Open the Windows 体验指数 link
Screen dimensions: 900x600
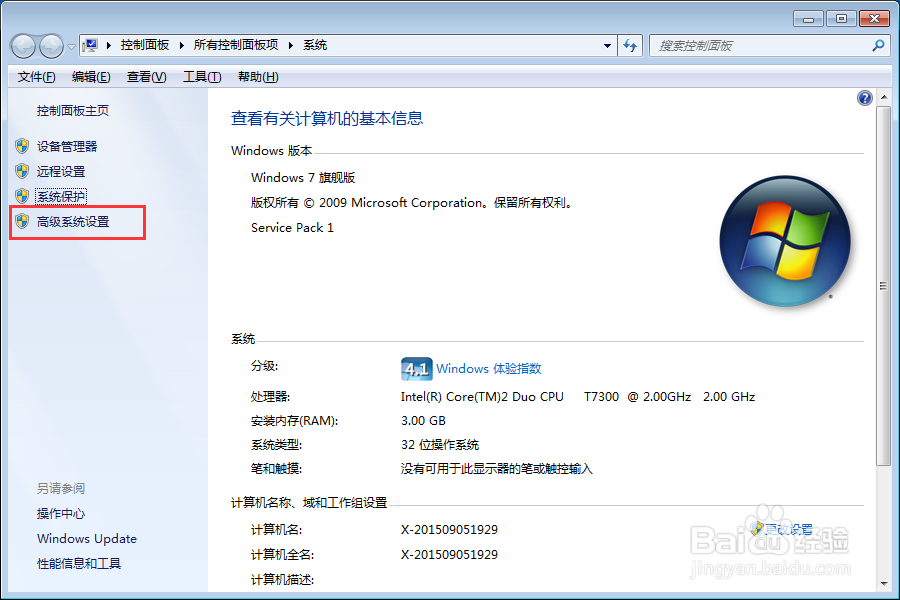pos(488,369)
